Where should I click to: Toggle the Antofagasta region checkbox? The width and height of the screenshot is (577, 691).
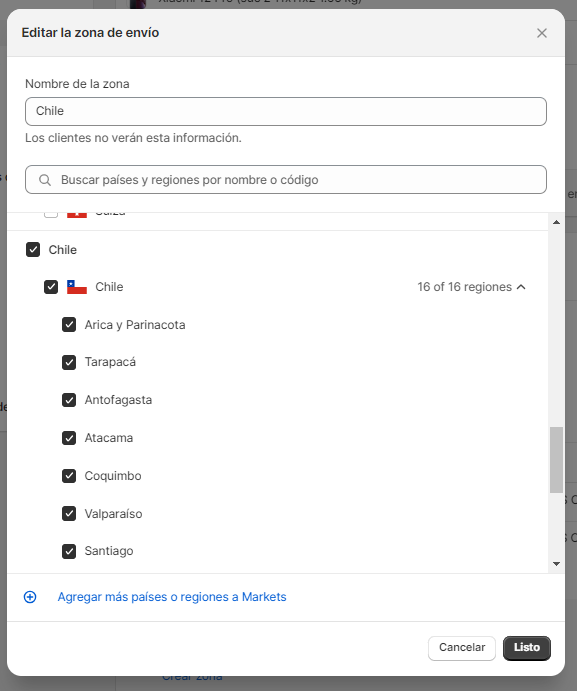pyautogui.click(x=69, y=400)
